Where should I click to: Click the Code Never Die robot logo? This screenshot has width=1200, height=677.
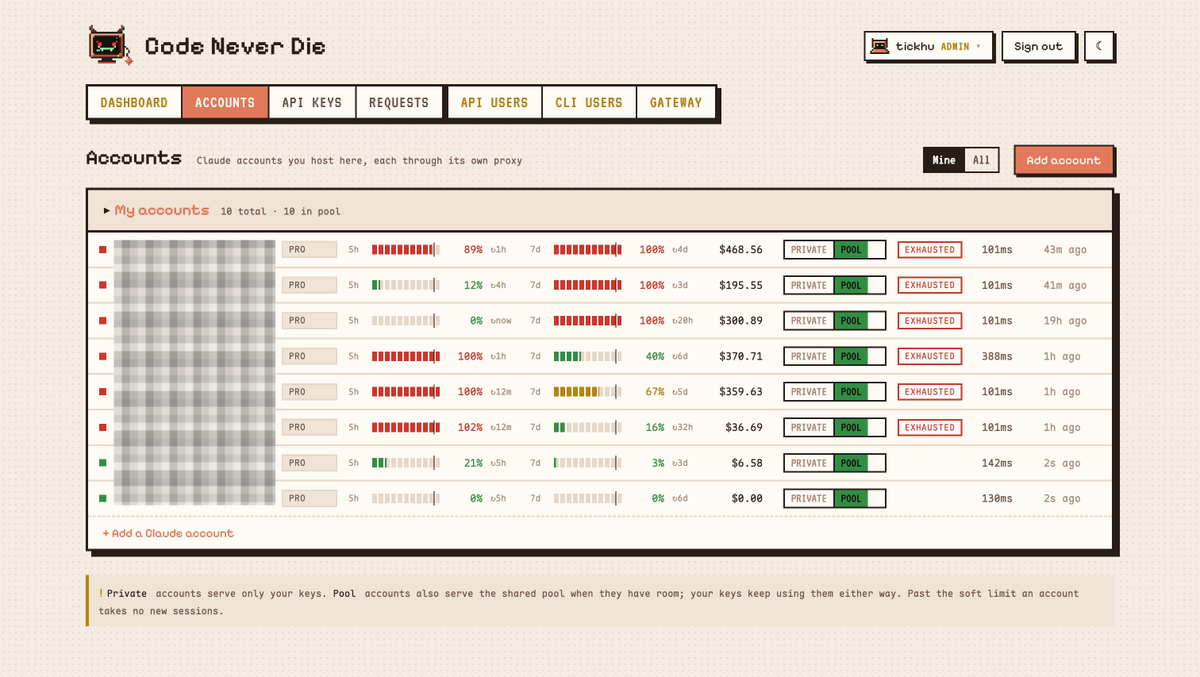(111, 46)
